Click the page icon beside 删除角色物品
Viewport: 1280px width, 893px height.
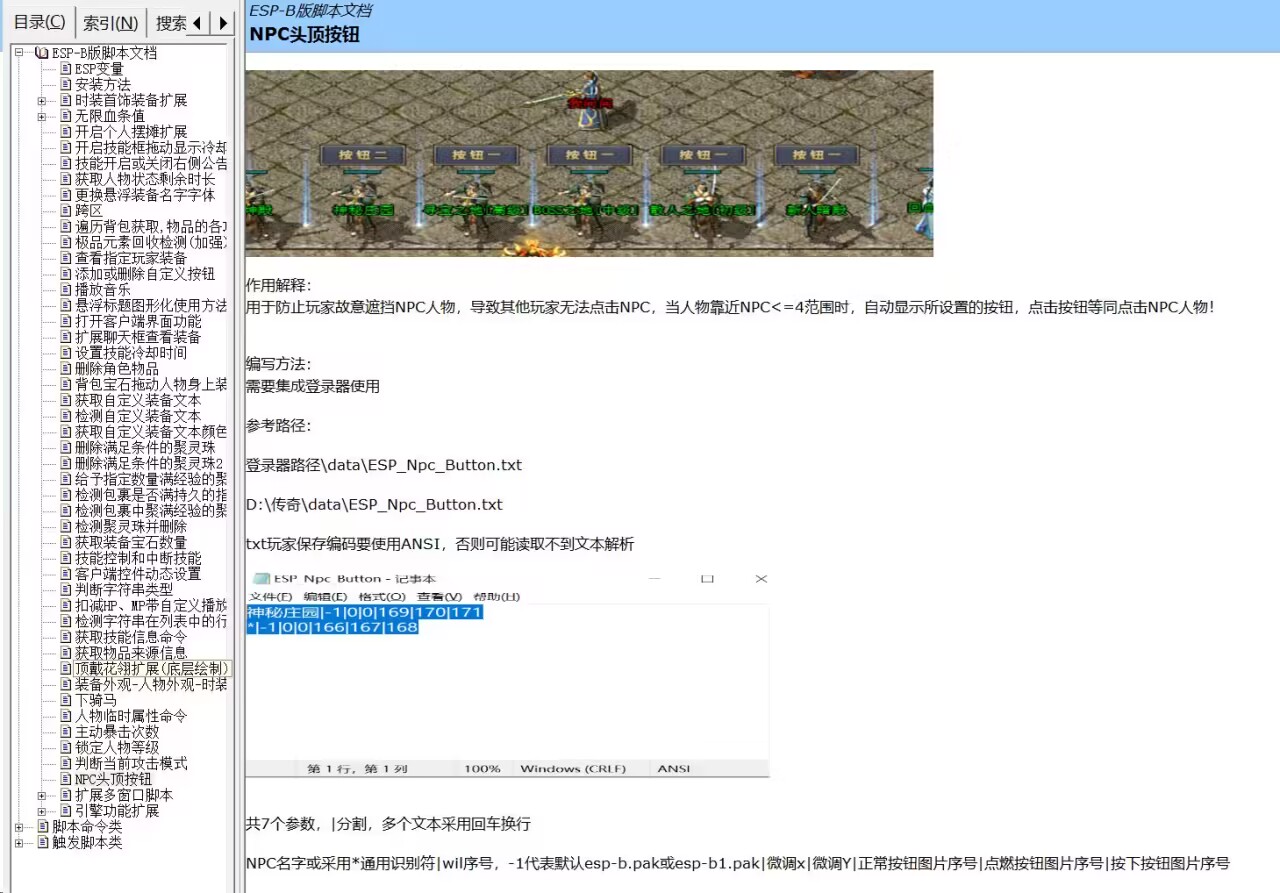click(x=65, y=369)
